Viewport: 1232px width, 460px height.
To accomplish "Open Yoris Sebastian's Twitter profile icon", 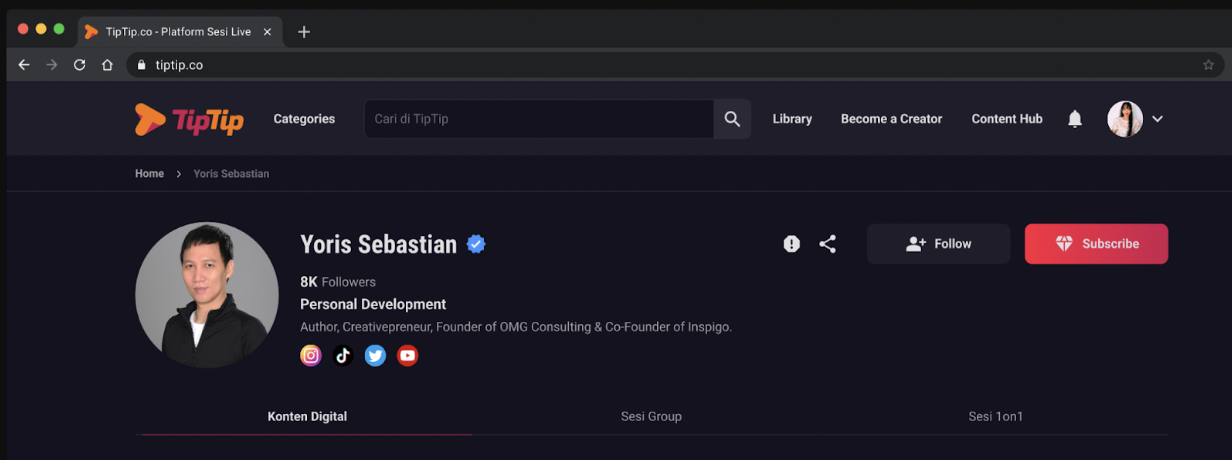I will [x=375, y=355].
